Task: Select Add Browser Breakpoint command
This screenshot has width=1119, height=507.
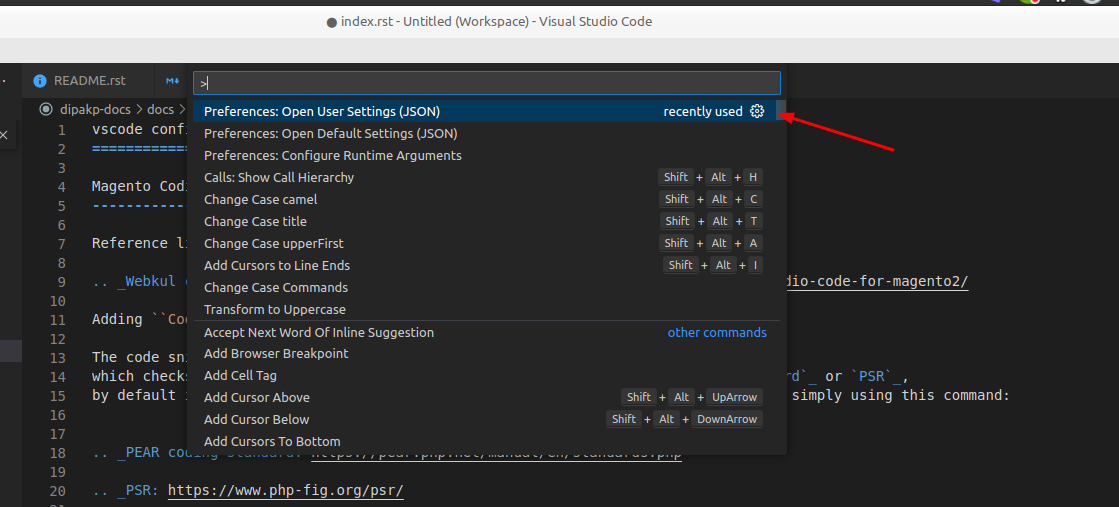Action: tap(485, 353)
